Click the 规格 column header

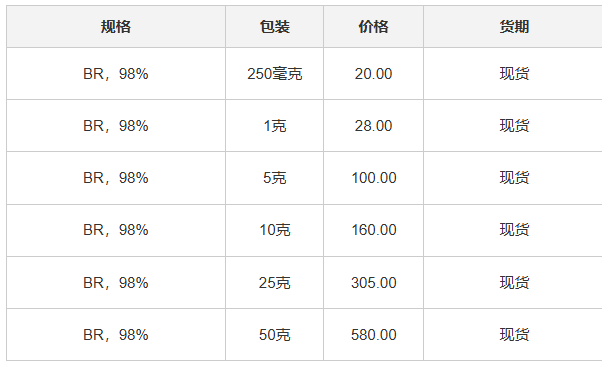pyautogui.click(x=116, y=27)
